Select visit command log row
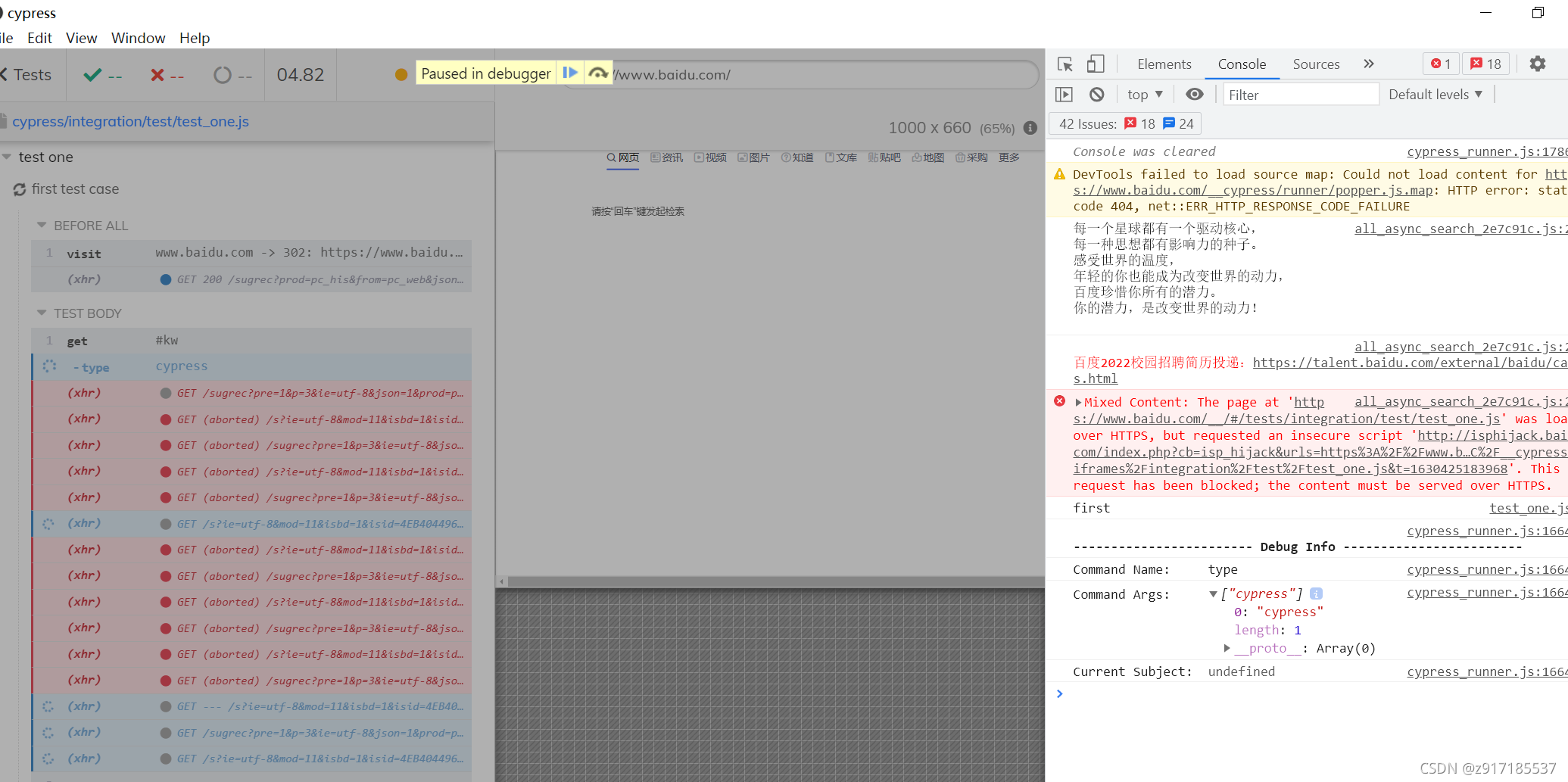 (x=251, y=253)
